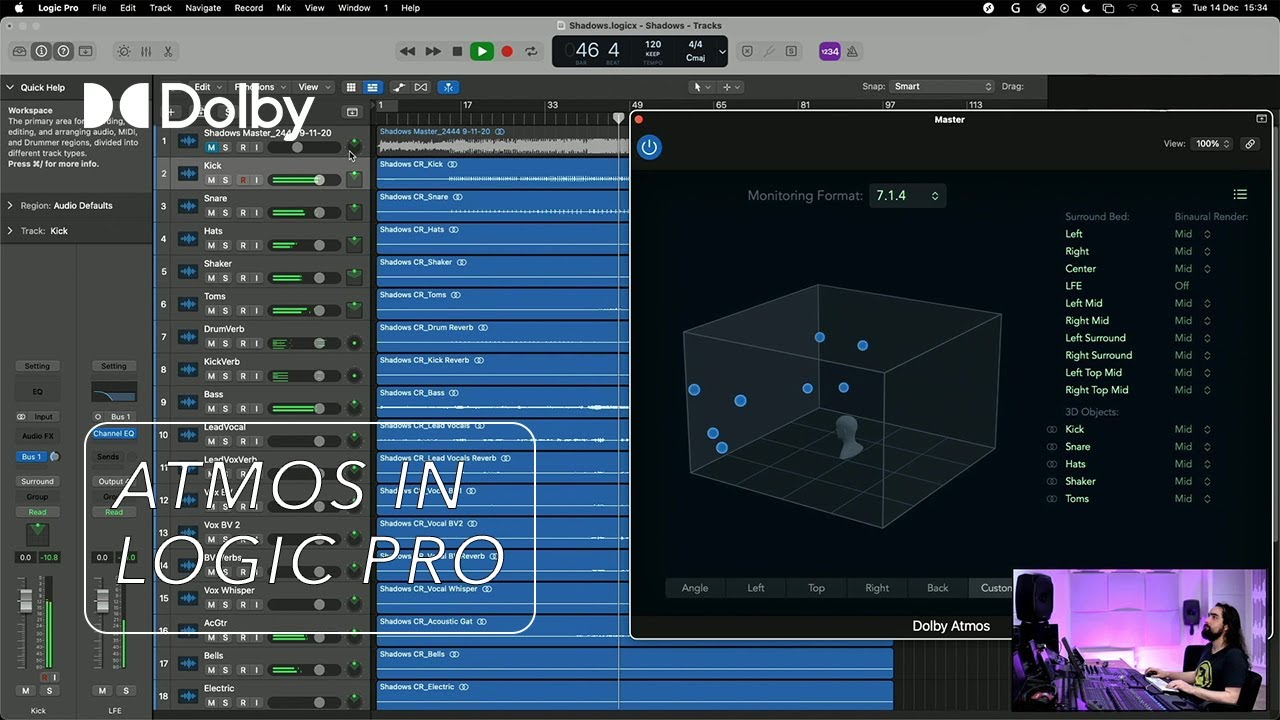Collapse the Quick Help section
Screen dimensions: 1280x720
[9, 87]
